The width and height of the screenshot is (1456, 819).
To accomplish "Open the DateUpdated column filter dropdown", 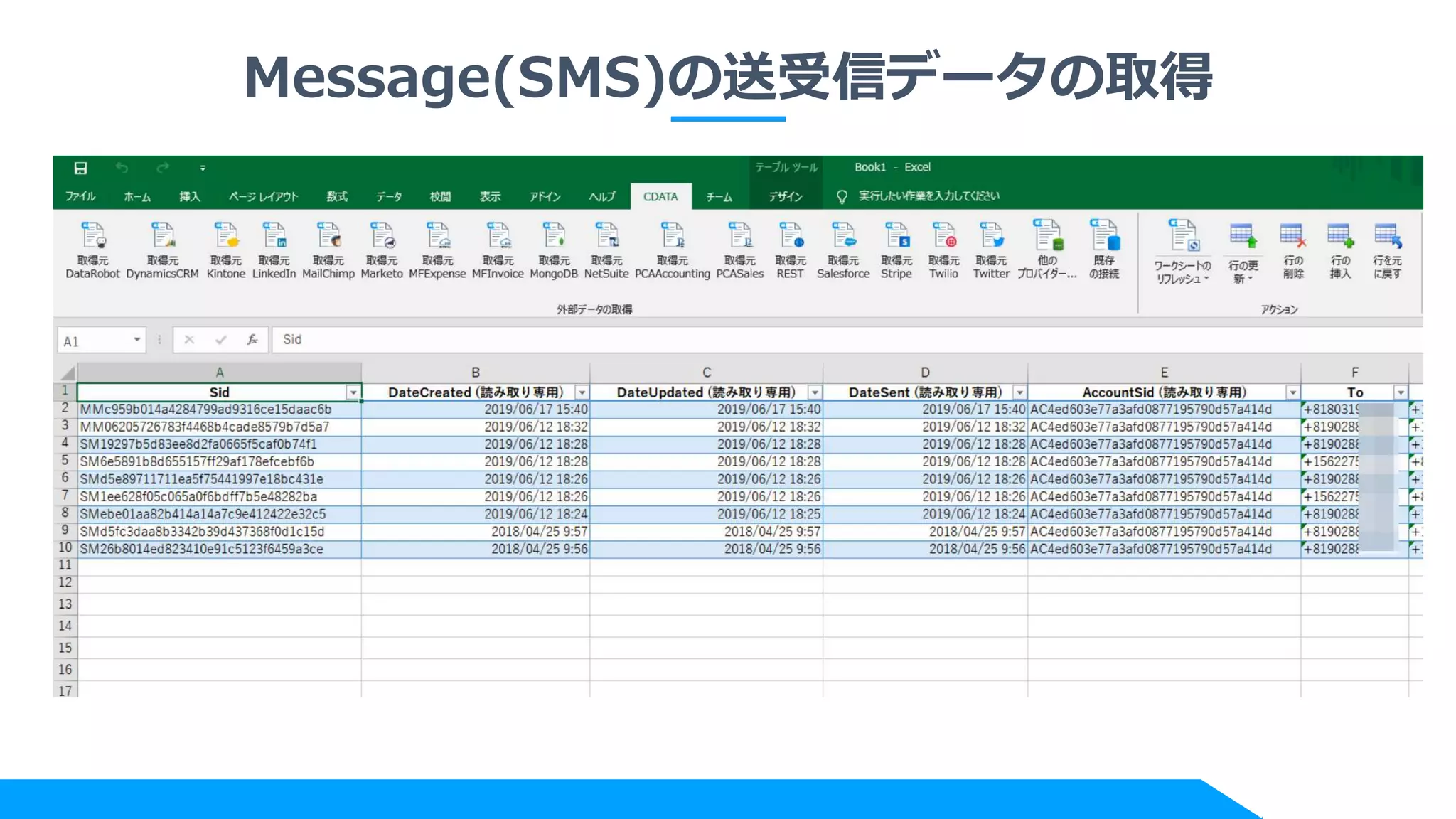I will (x=815, y=392).
